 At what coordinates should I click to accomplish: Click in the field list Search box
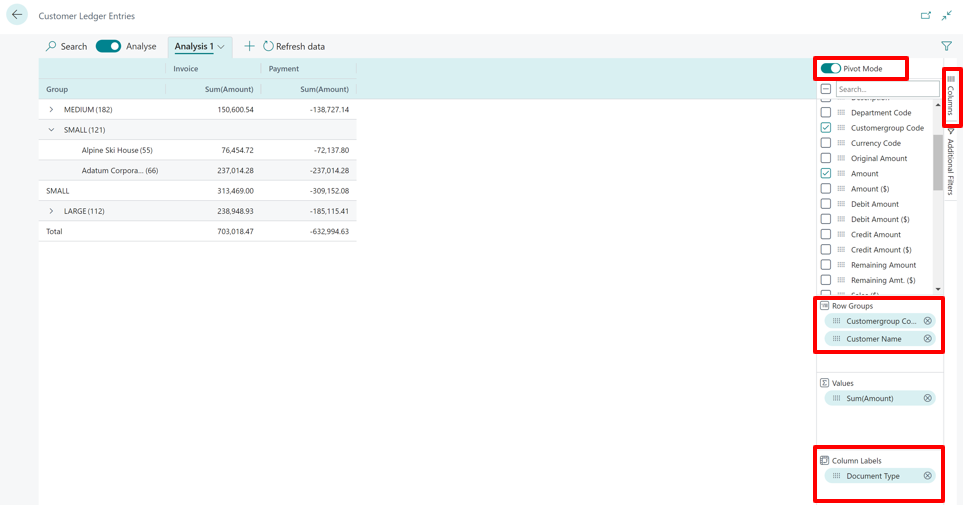887,89
